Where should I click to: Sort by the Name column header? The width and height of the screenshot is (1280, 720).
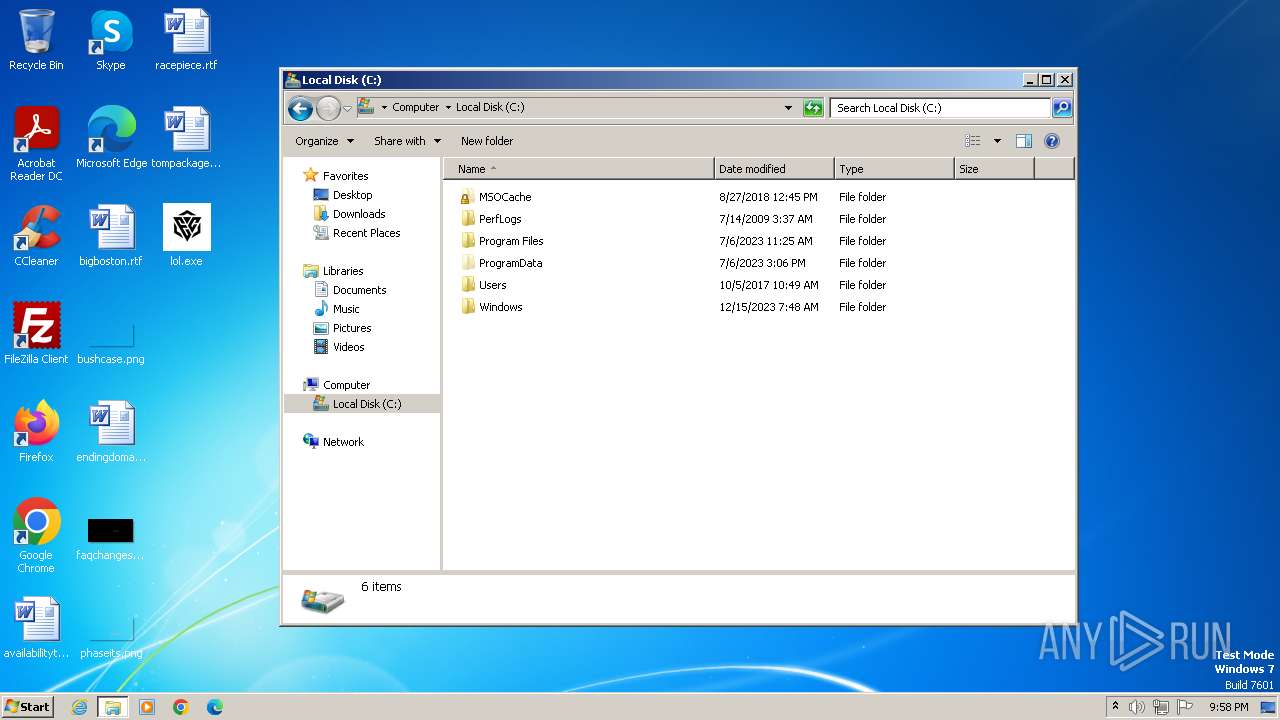coord(579,169)
